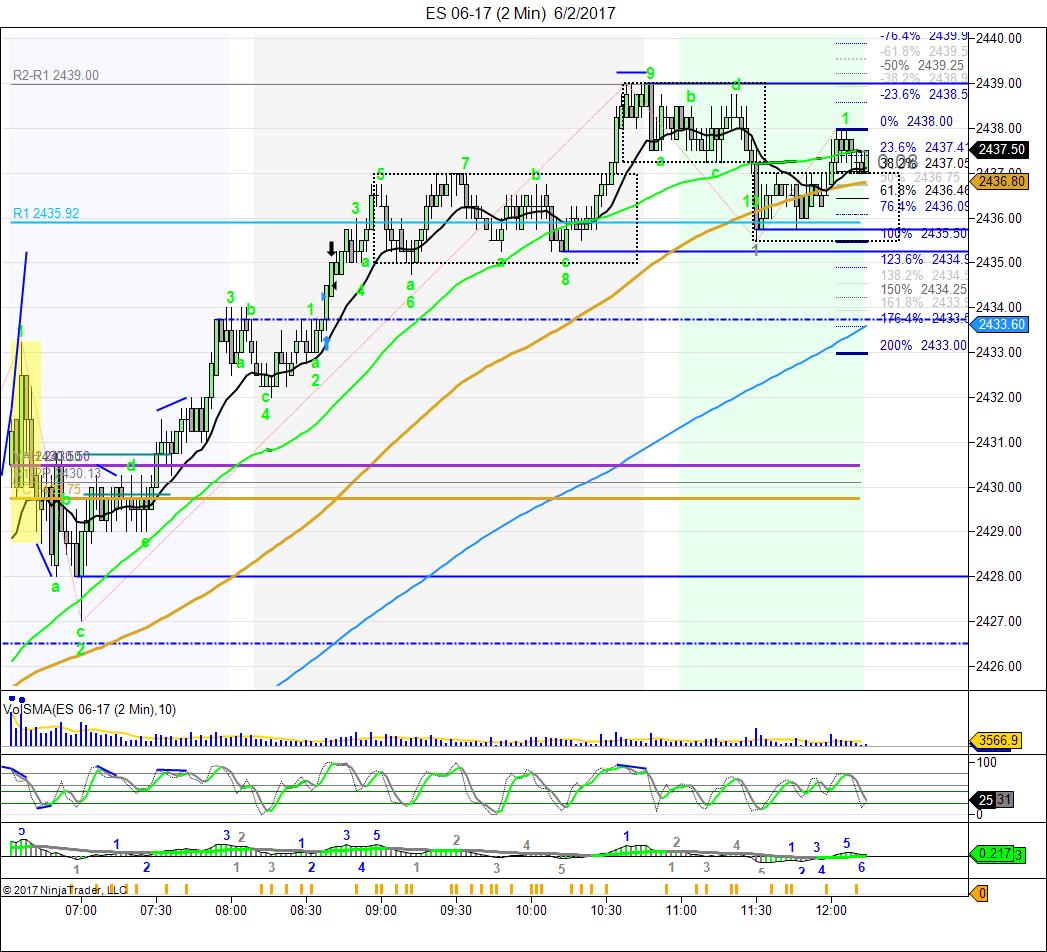Viewport: 1047px width, 952px height.
Task: Click the 2439.00 price axis label
Action: click(x=998, y=83)
